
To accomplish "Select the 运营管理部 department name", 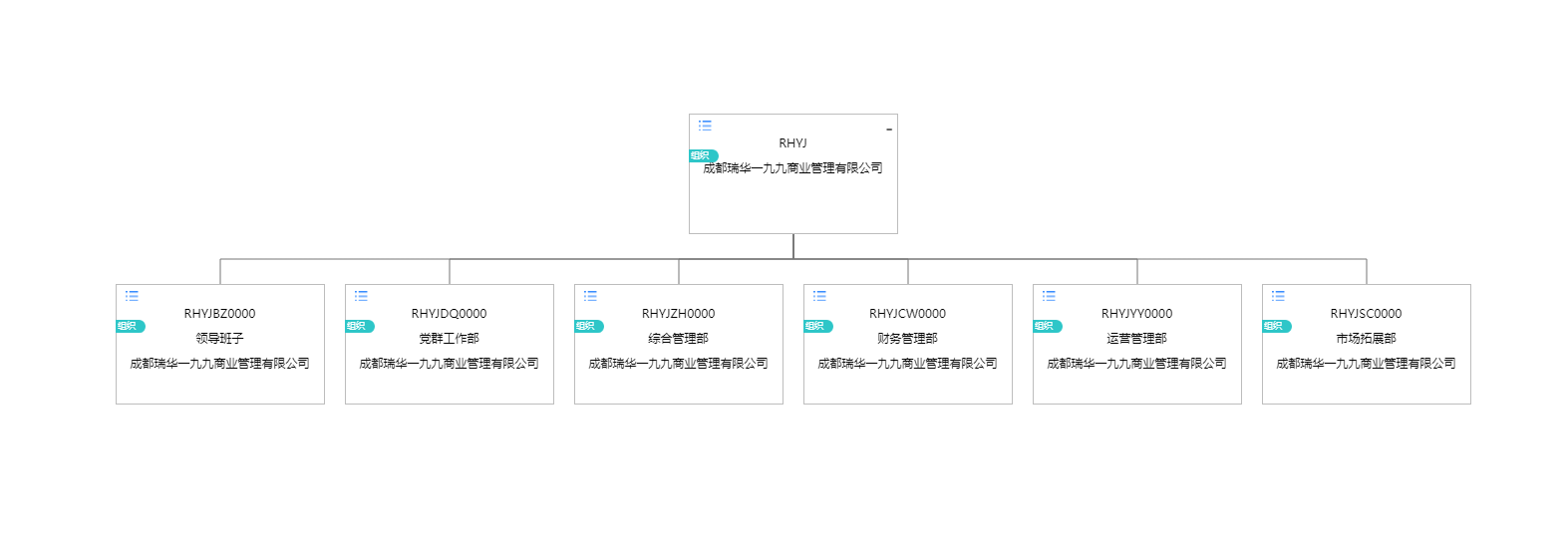I will (1136, 339).
